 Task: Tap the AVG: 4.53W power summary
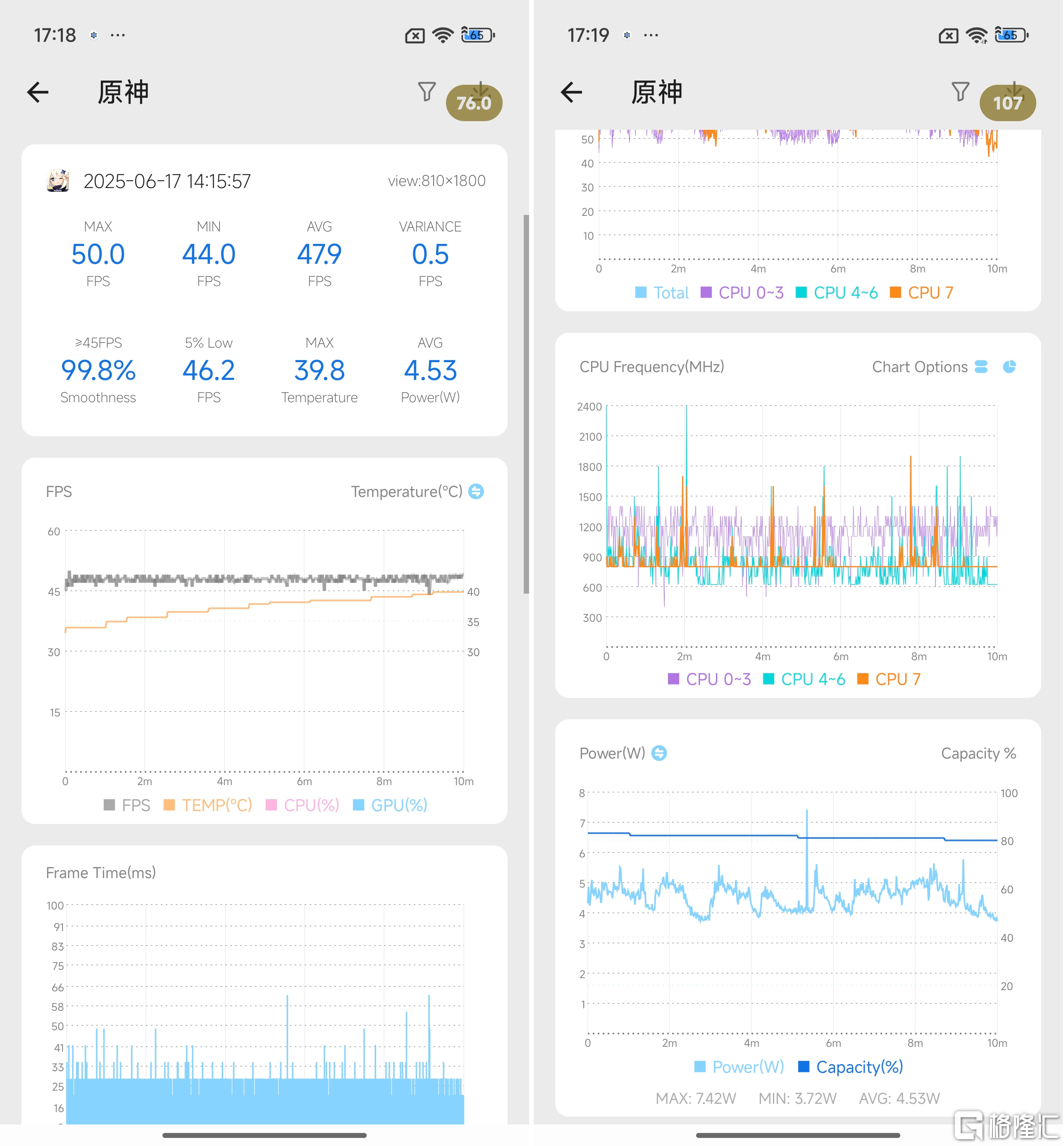pos(899,1098)
